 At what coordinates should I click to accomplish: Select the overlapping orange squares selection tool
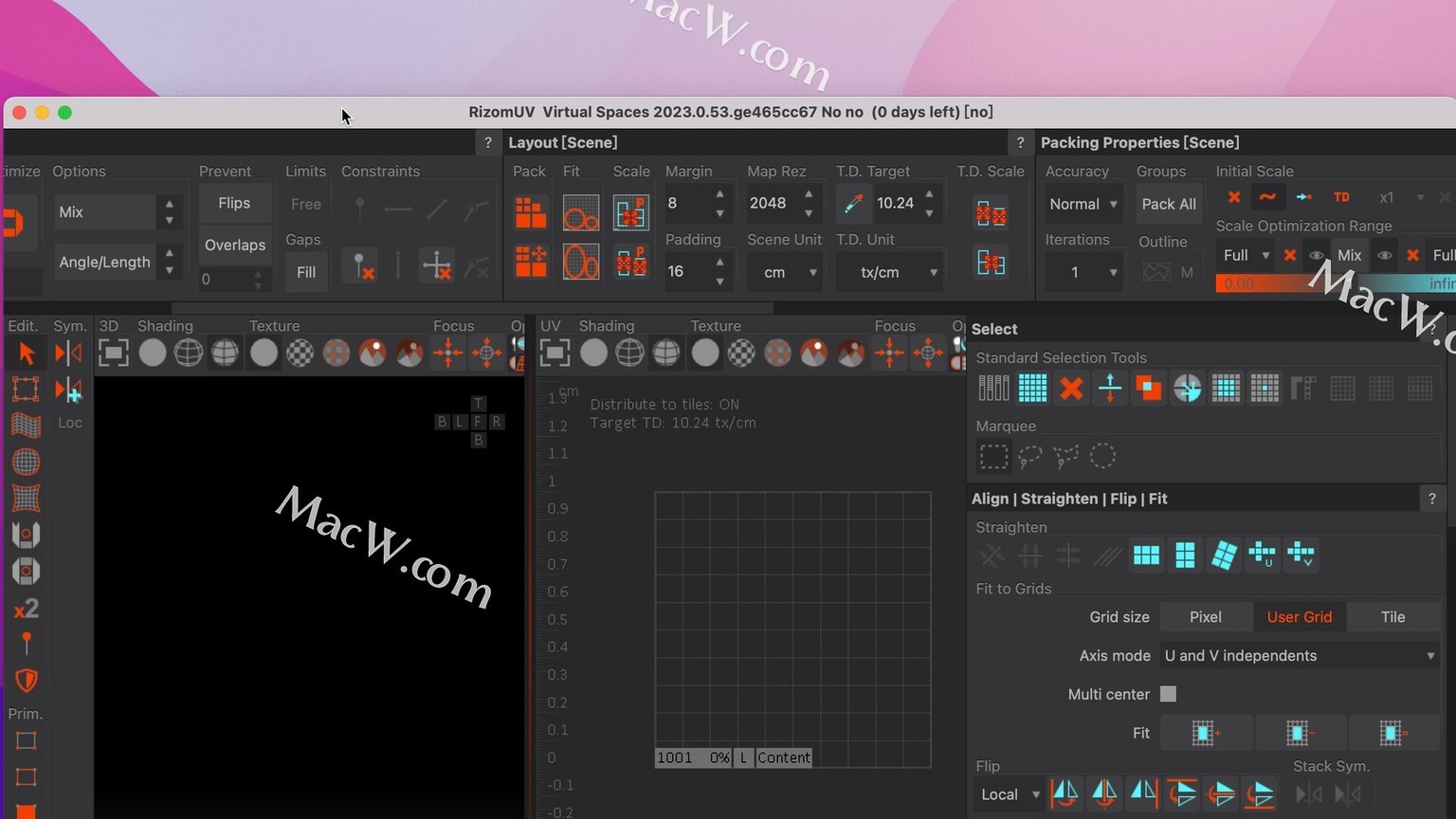tap(1148, 388)
